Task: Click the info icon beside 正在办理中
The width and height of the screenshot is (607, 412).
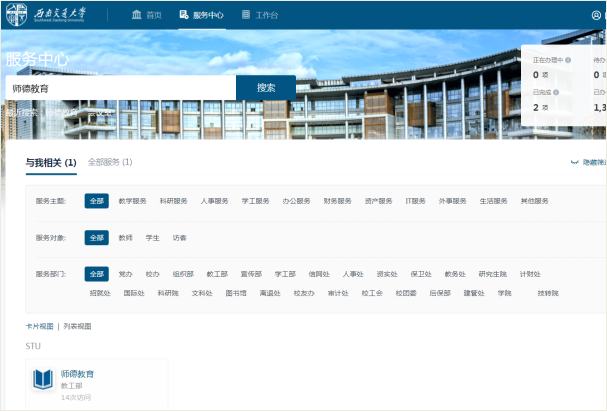Action: (568, 60)
